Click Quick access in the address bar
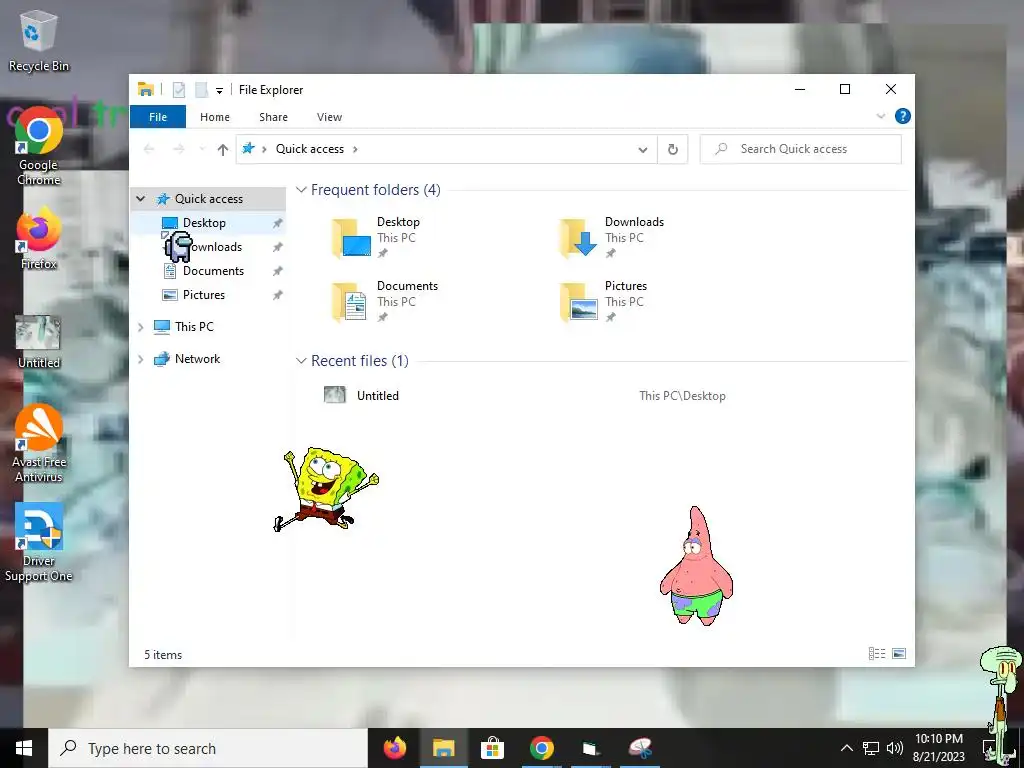This screenshot has height=768, width=1024. click(310, 149)
